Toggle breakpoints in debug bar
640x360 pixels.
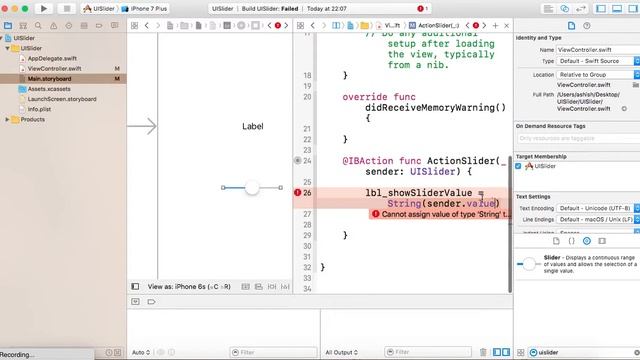coord(151,302)
